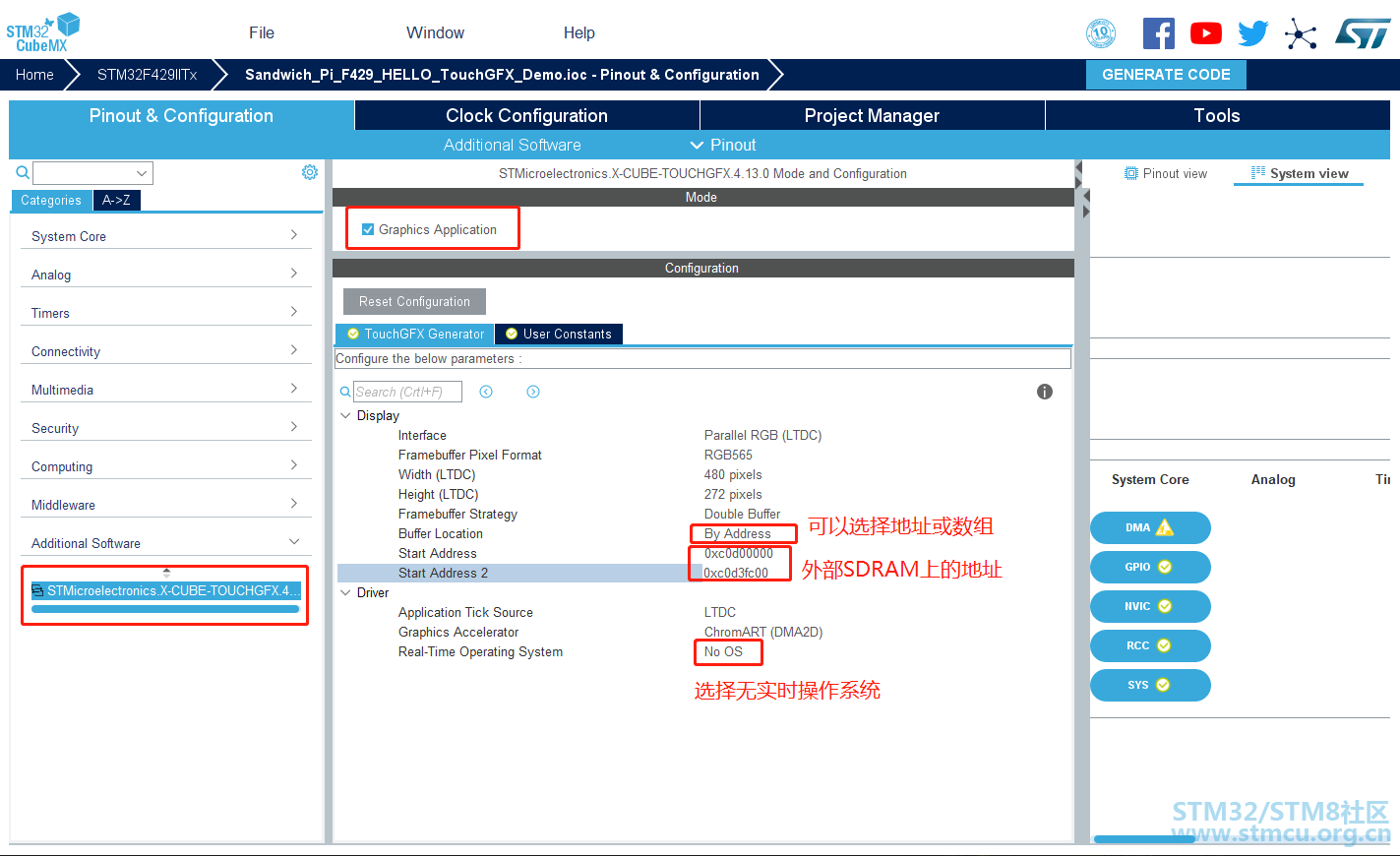Screen dimensions: 1400x856
Task: Click the Pinout & Configuration tab
Action: (181, 115)
